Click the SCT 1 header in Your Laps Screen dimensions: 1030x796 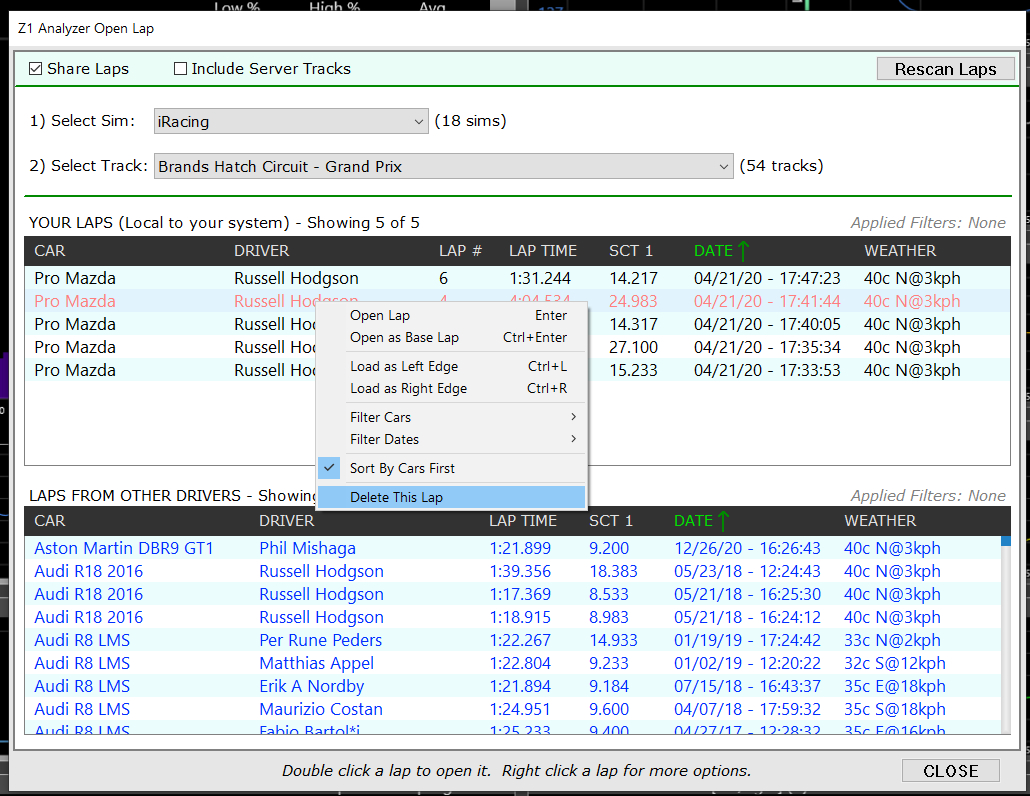(x=631, y=251)
